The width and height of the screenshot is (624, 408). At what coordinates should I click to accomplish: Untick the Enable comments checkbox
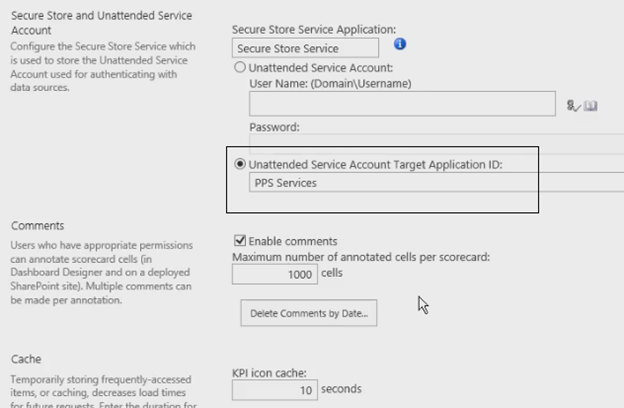[240, 240]
